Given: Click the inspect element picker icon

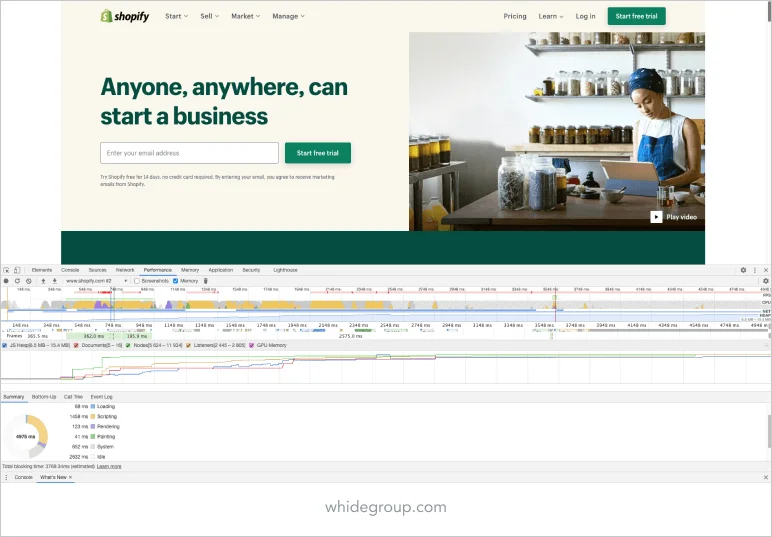Looking at the screenshot, I should coord(6,270).
